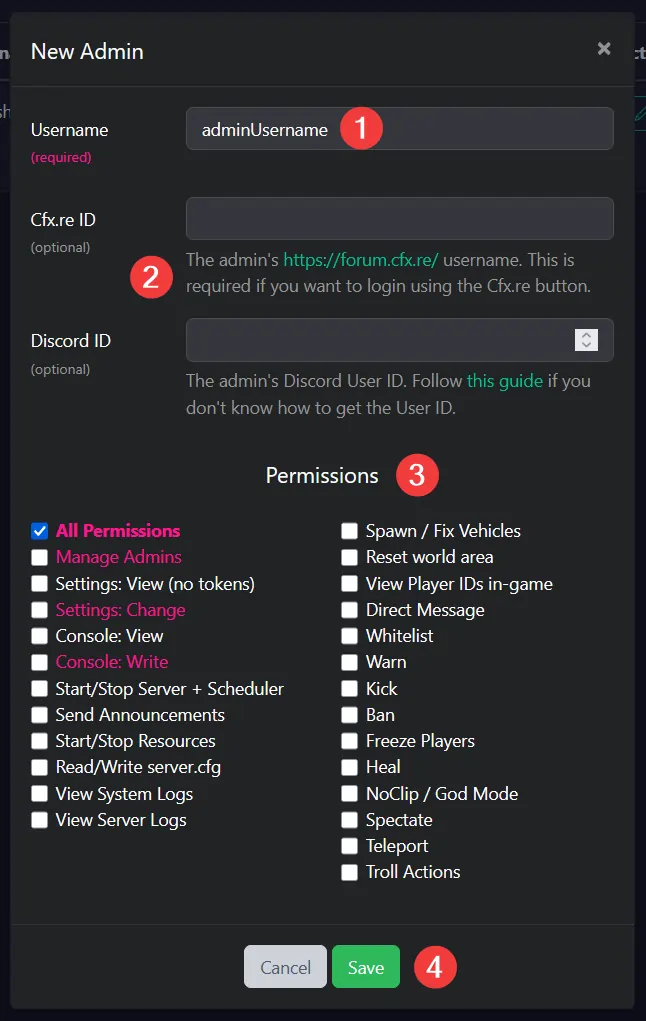Enable the Troll Actions checkbox
The image size is (646, 1021).
[x=350, y=873]
